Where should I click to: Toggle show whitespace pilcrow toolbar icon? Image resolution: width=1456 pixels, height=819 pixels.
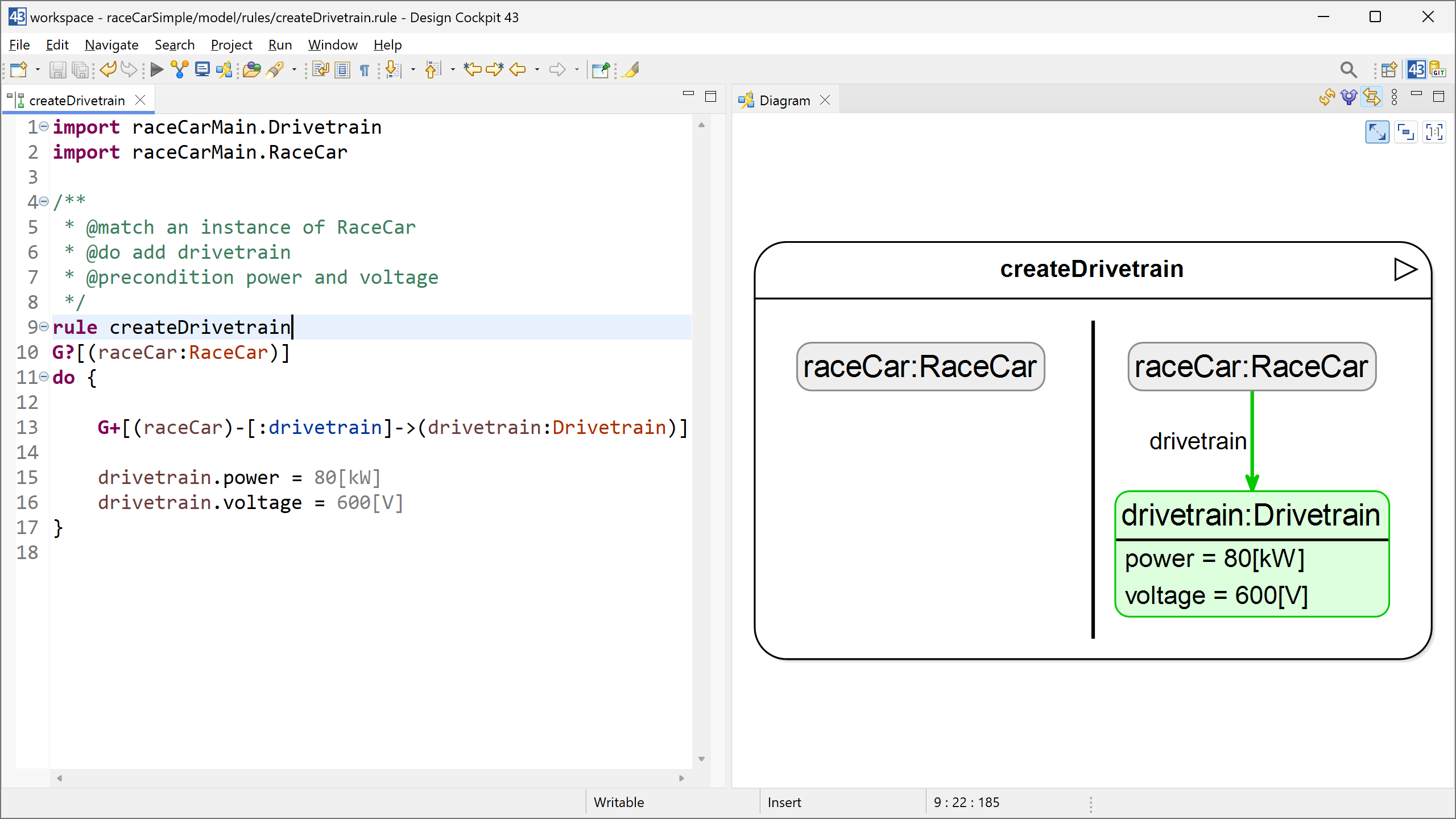coord(365,69)
